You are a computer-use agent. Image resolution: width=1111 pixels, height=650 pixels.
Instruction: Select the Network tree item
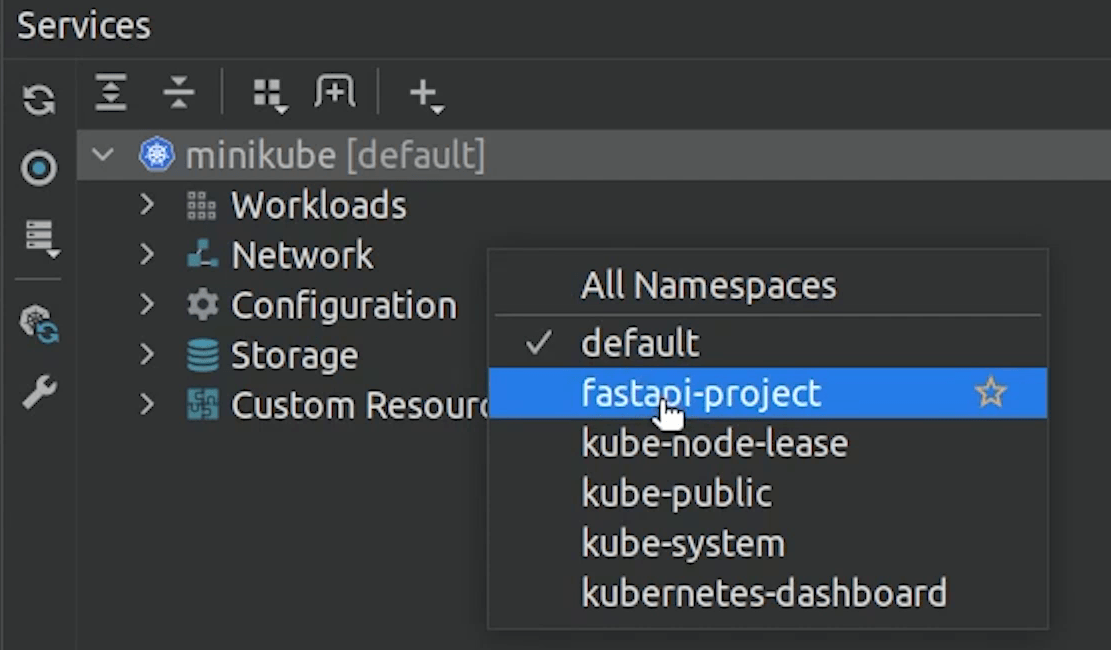[302, 254]
